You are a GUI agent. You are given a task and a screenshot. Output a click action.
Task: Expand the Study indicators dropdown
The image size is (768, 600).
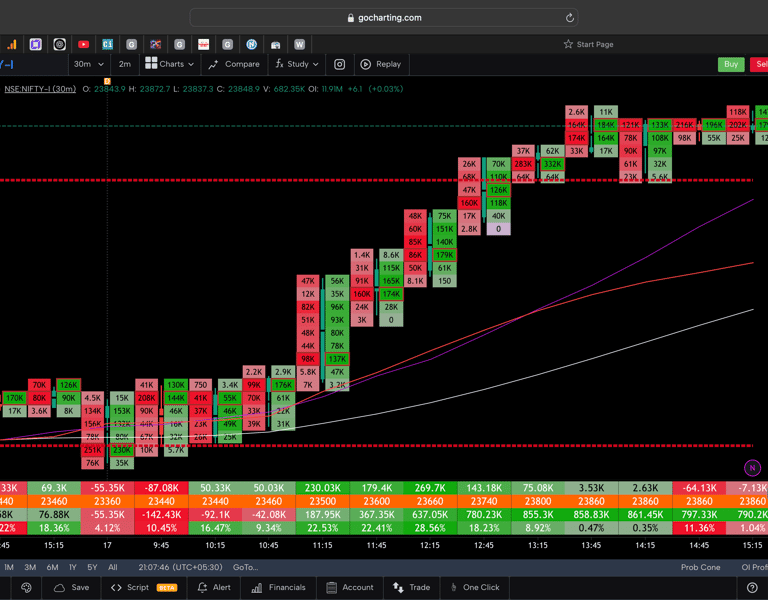point(296,64)
